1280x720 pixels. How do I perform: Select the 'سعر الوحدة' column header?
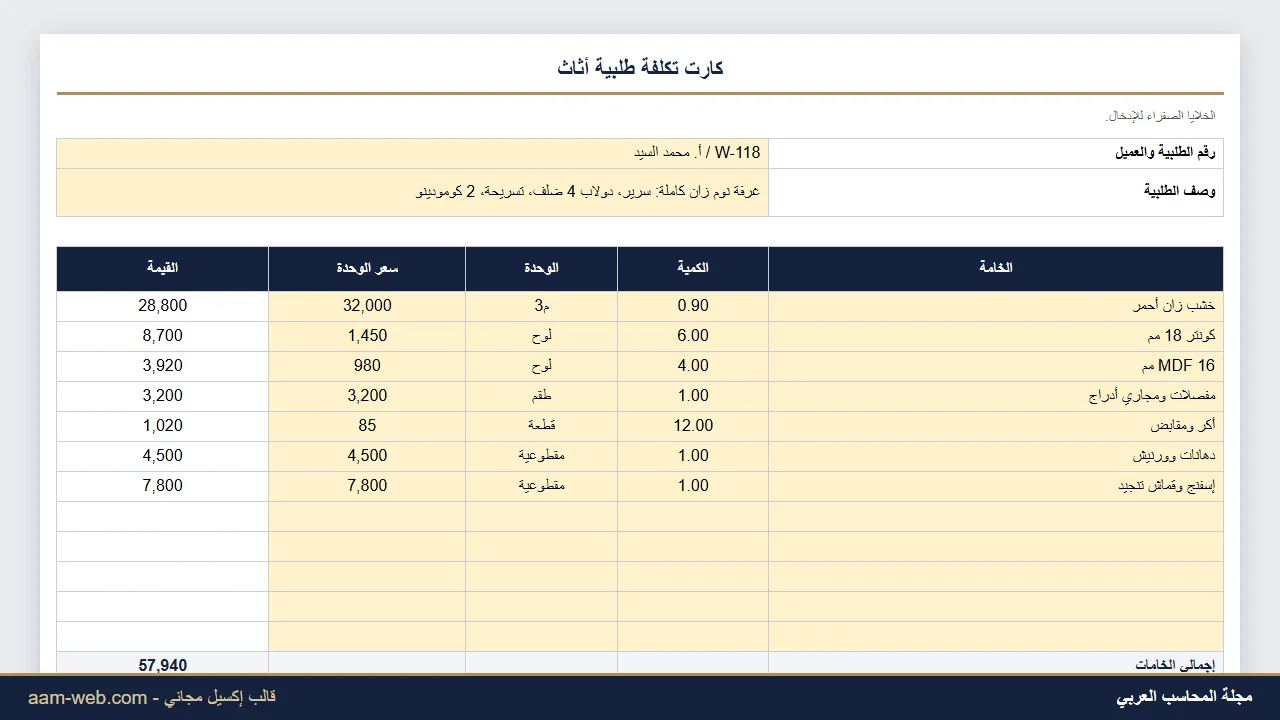click(367, 268)
